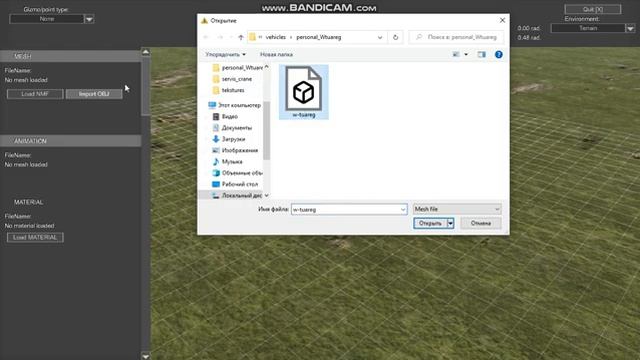
Task: Open view options dropdown arrow
Action: [x=466, y=54]
